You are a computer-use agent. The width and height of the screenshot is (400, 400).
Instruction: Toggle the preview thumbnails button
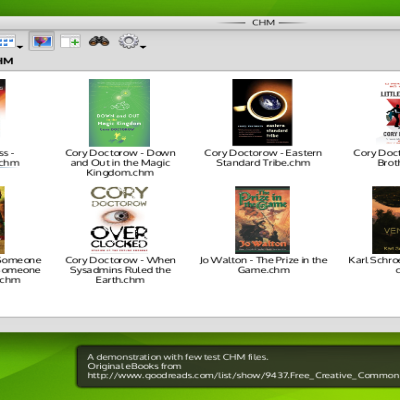click(42, 41)
